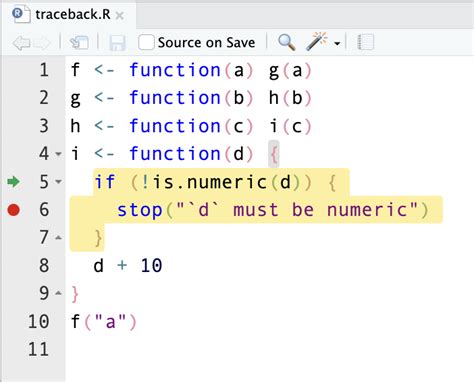The image size is (474, 382).
Task: Close the traceback.R tab
Action: tap(120, 15)
